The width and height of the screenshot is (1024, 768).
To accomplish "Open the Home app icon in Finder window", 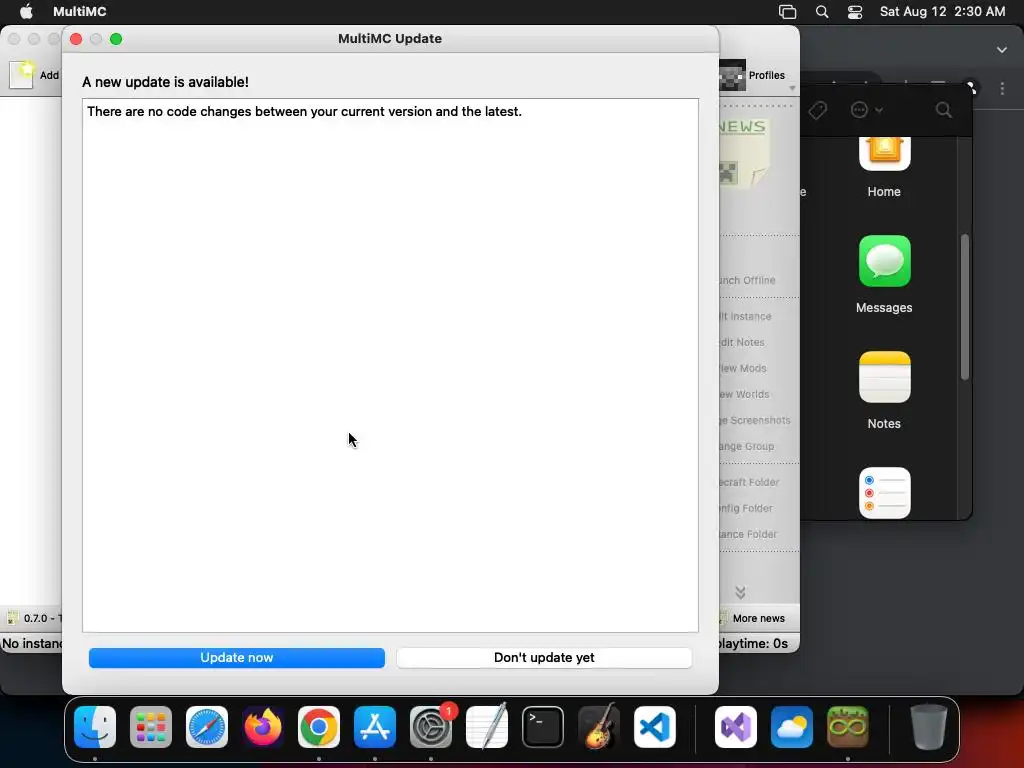I will [884, 154].
